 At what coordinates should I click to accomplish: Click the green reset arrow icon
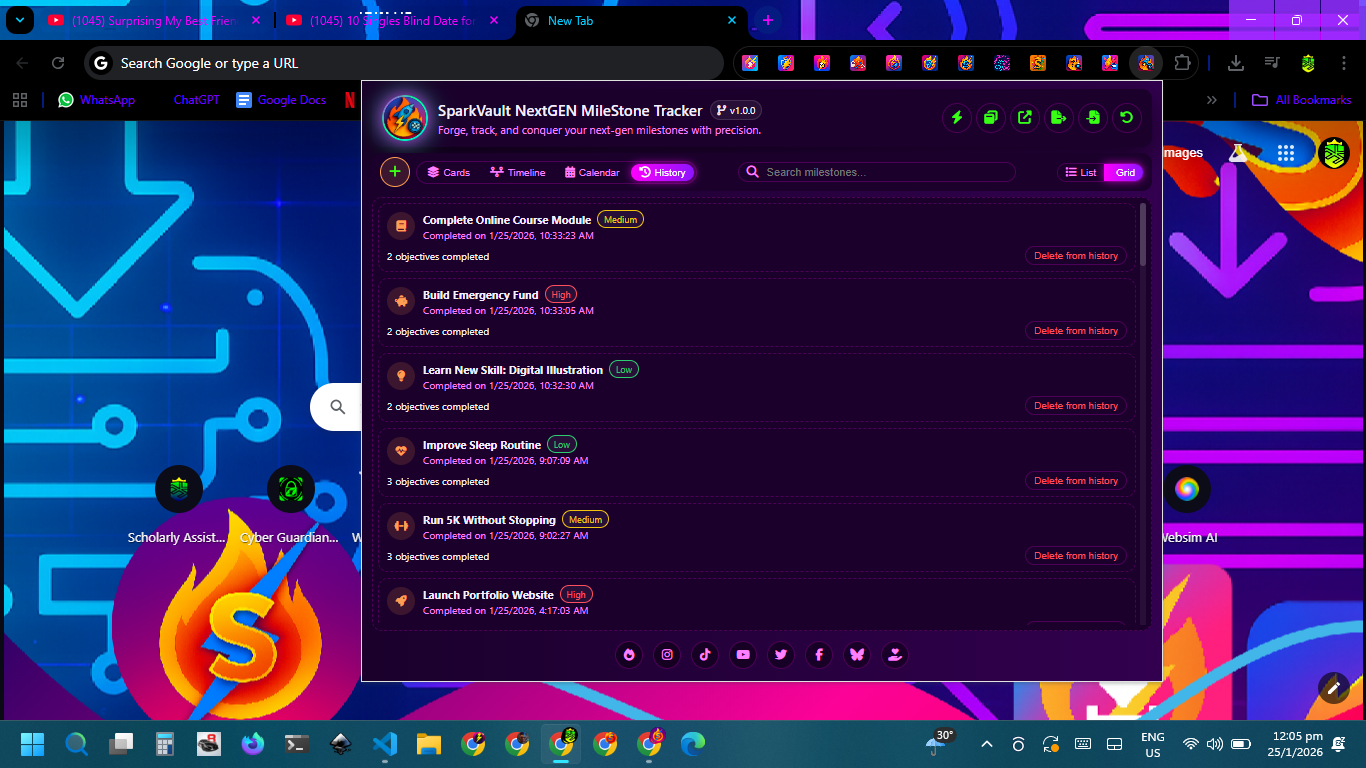pos(1127,118)
